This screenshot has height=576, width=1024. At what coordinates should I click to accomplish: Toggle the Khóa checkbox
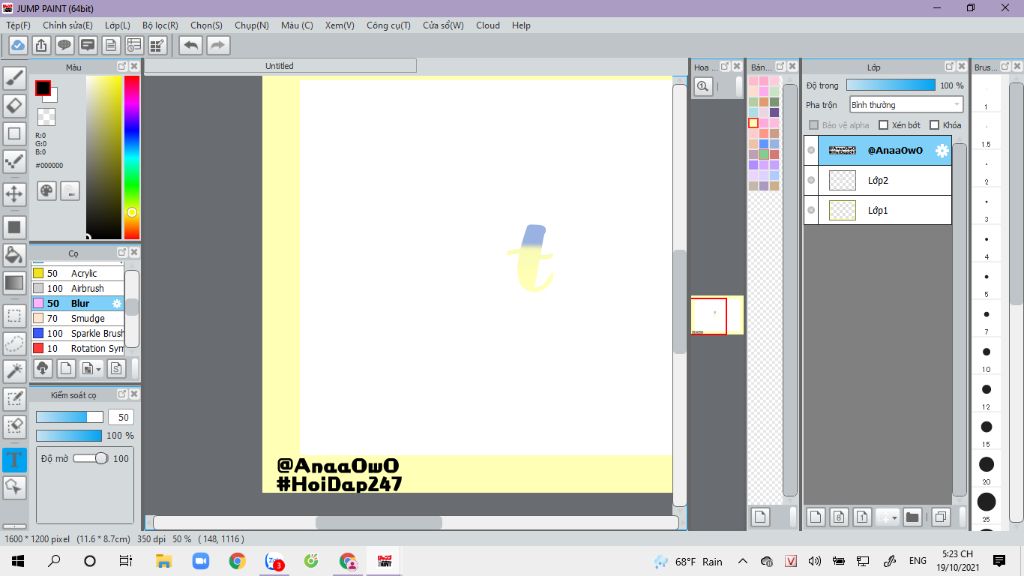(935, 125)
